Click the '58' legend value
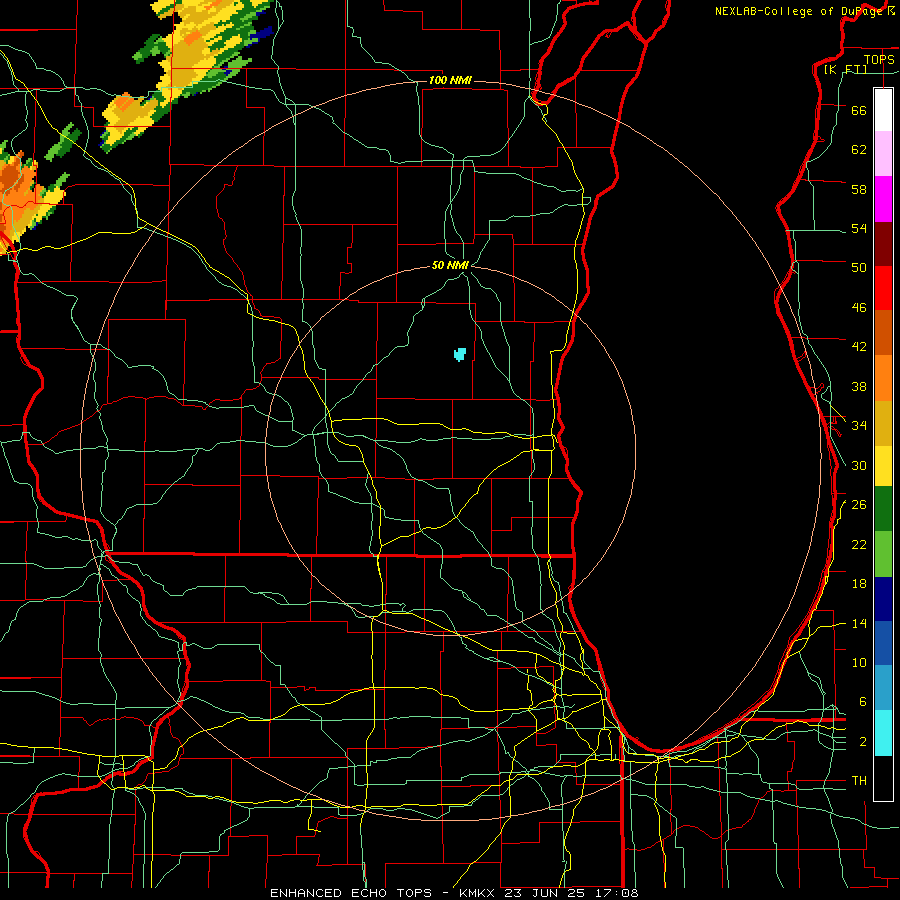The width and height of the screenshot is (900, 900). 859,189
